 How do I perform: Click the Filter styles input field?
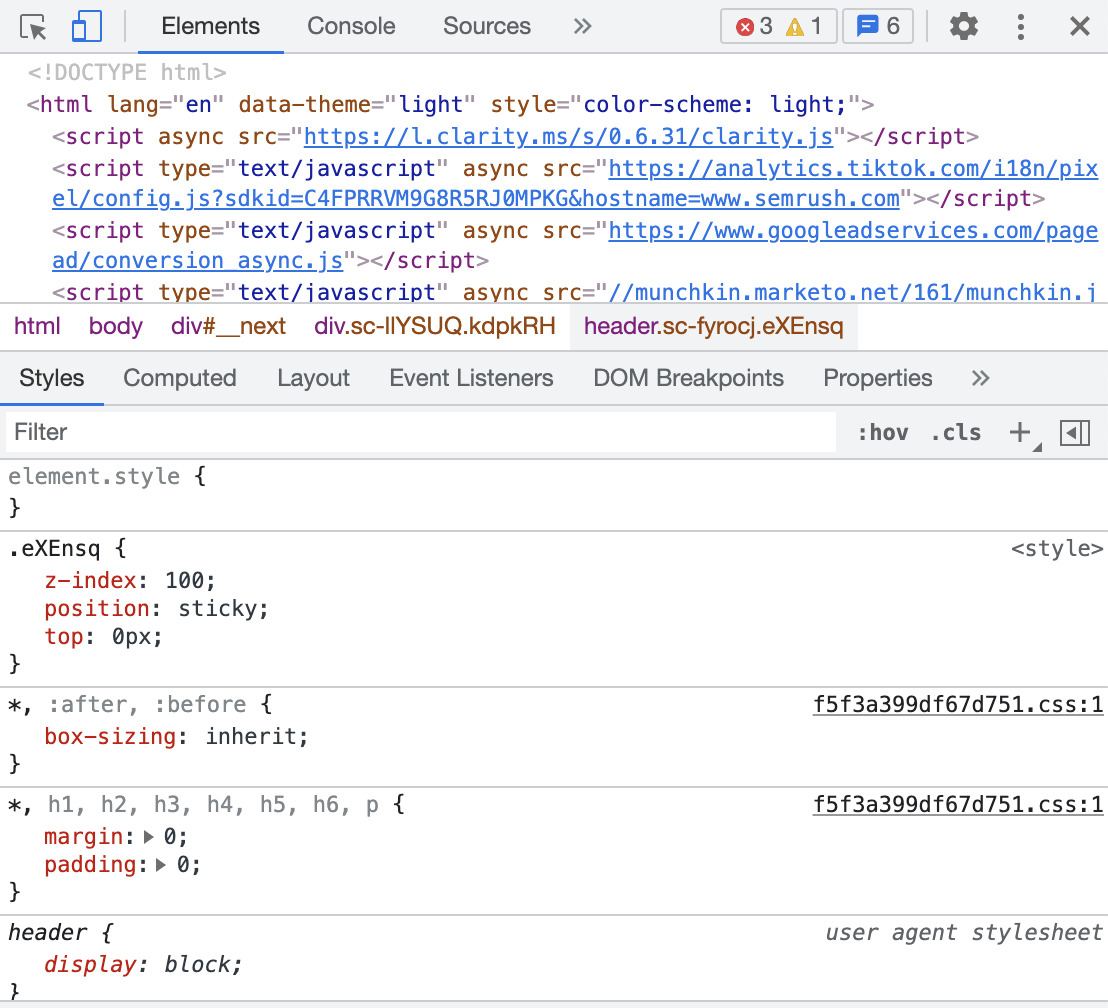click(420, 432)
